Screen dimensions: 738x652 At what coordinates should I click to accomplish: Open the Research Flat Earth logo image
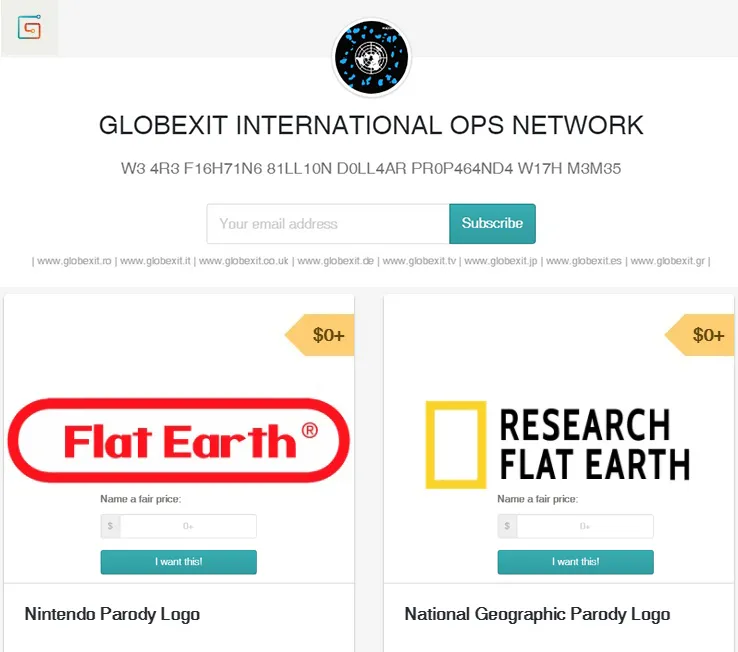pyautogui.click(x=558, y=444)
